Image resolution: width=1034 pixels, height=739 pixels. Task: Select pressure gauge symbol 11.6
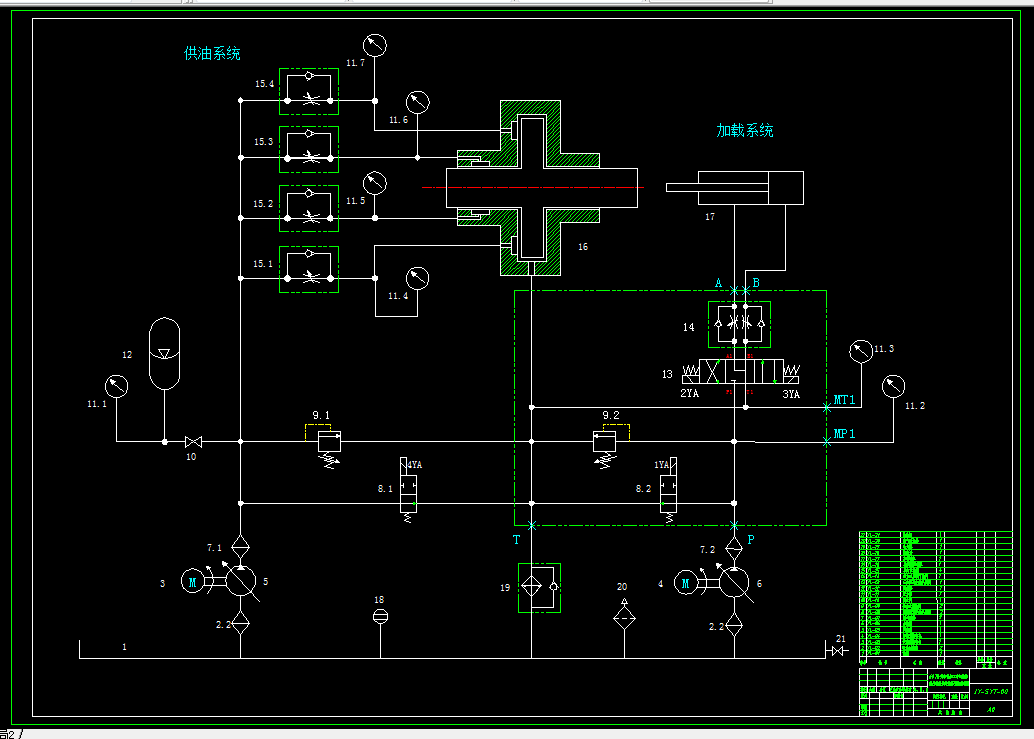click(417, 102)
